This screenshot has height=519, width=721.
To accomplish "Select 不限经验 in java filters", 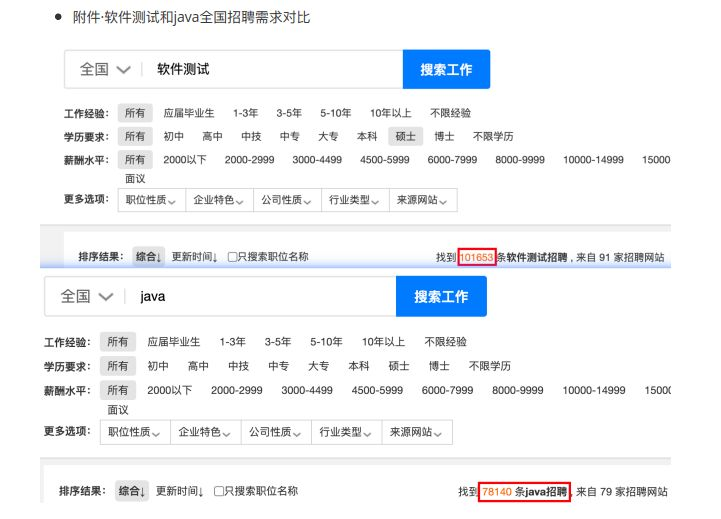I will pos(446,342).
